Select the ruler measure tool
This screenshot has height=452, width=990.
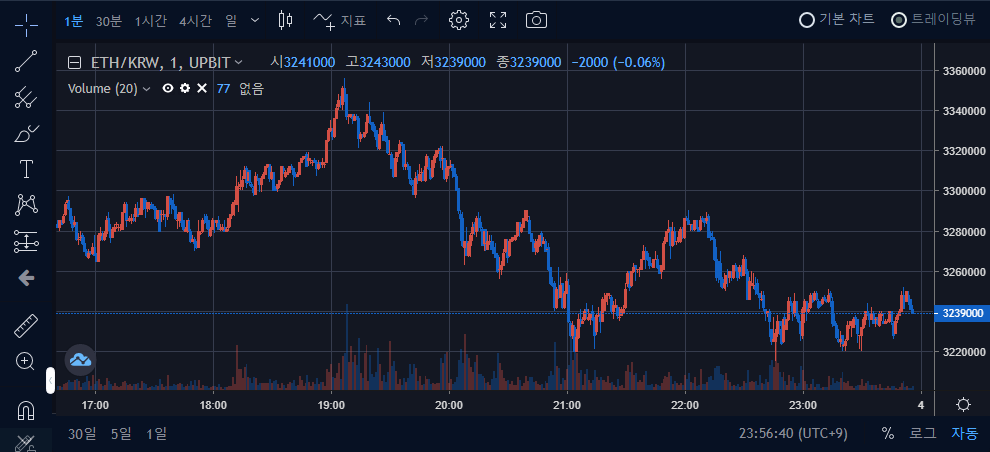(x=26, y=326)
